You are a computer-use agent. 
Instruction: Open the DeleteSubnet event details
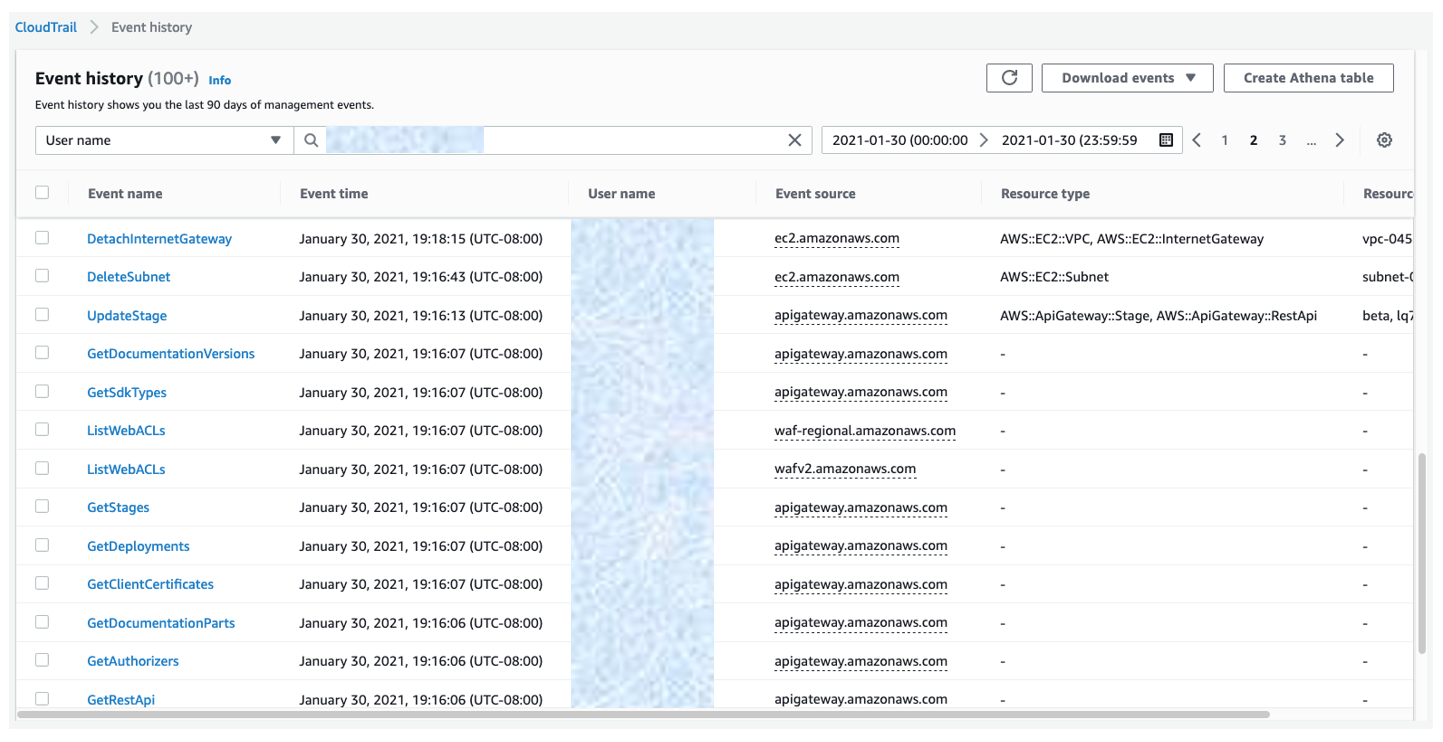[128, 276]
